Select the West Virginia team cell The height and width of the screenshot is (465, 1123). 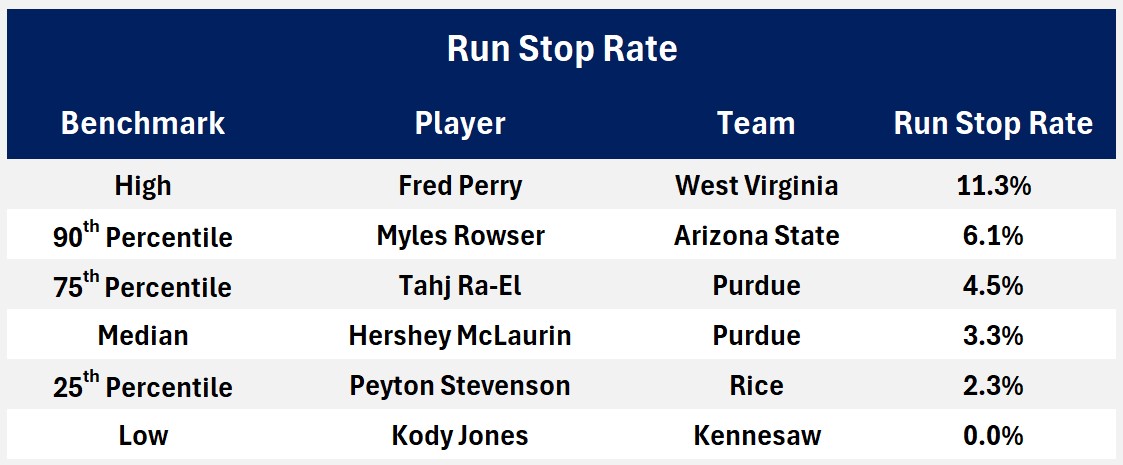tap(756, 186)
